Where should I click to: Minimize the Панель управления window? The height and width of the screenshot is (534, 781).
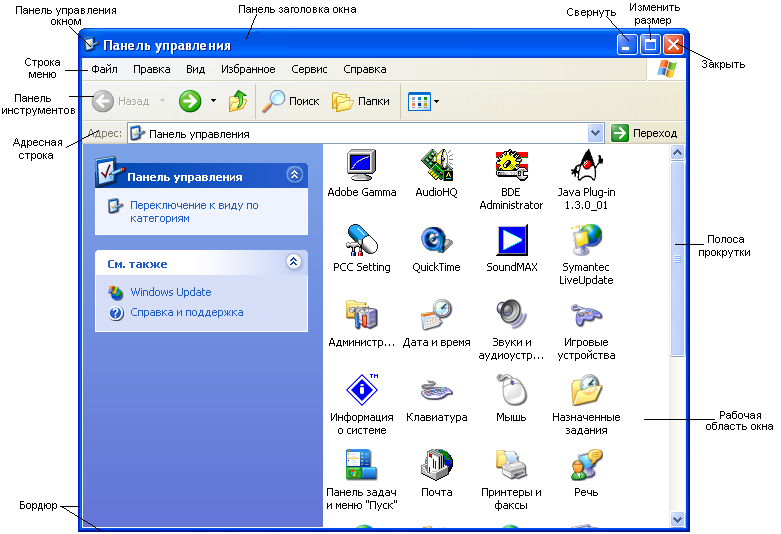point(627,45)
